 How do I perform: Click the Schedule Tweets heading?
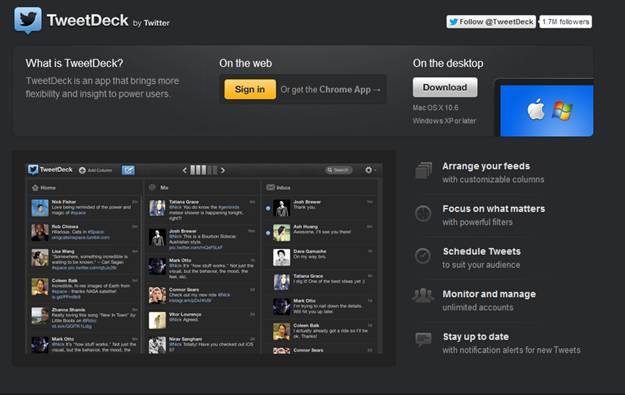(x=482, y=252)
